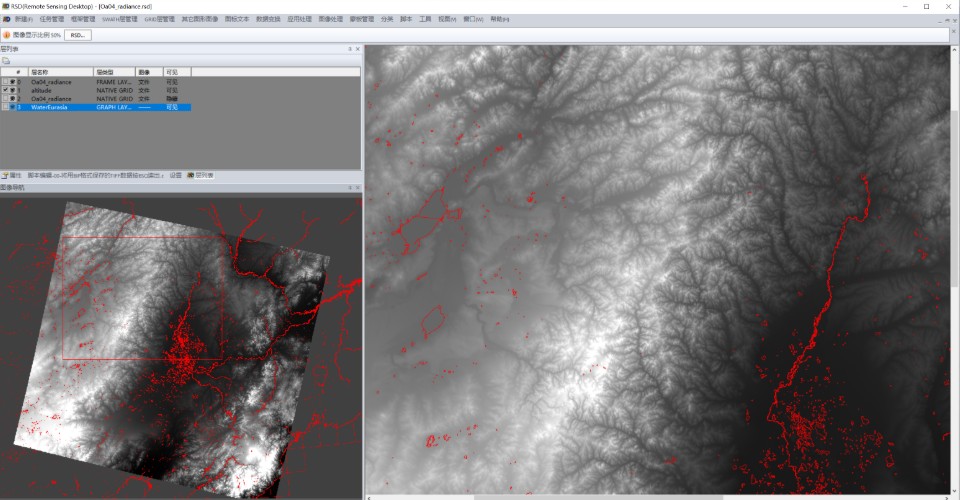960x500 pixels.
Task: Switch to the 设置 tab
Action: [176, 175]
